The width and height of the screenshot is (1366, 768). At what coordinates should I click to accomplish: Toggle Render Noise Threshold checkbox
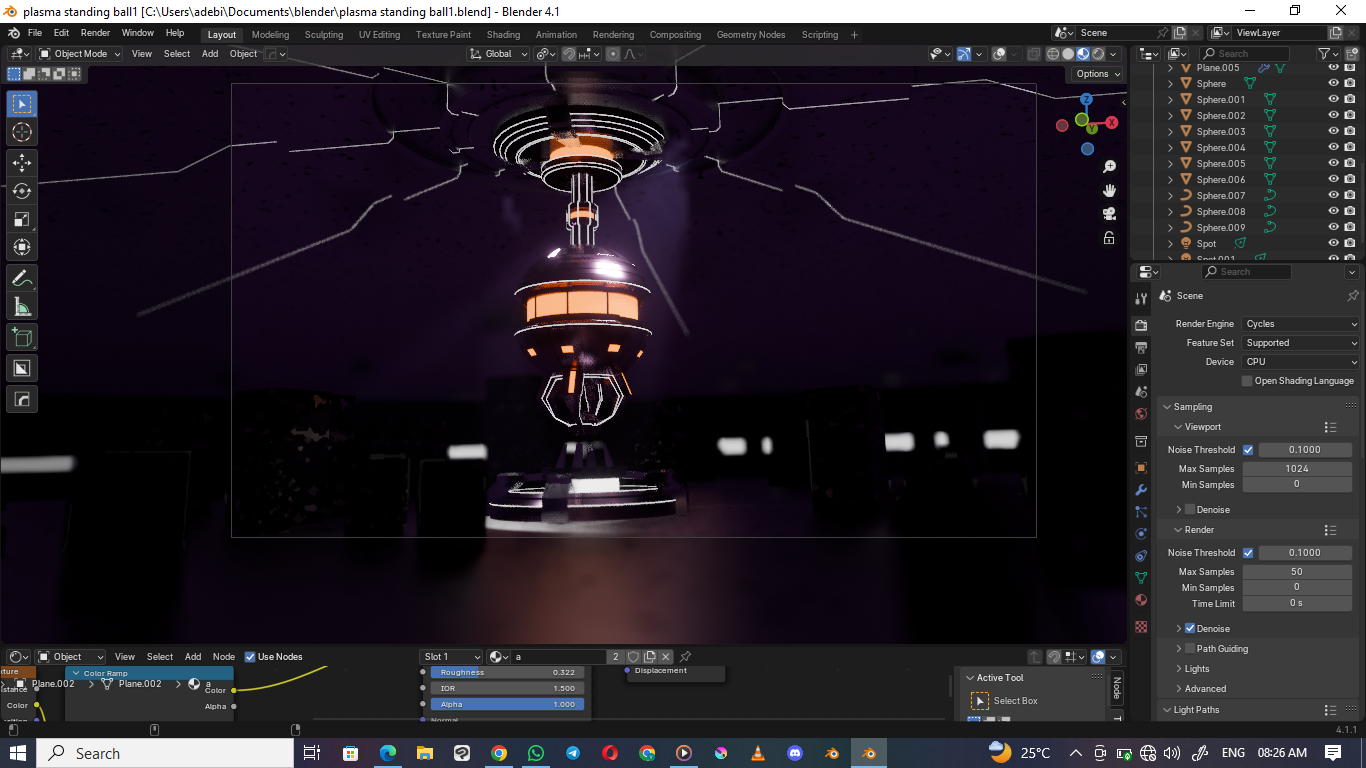click(1248, 553)
